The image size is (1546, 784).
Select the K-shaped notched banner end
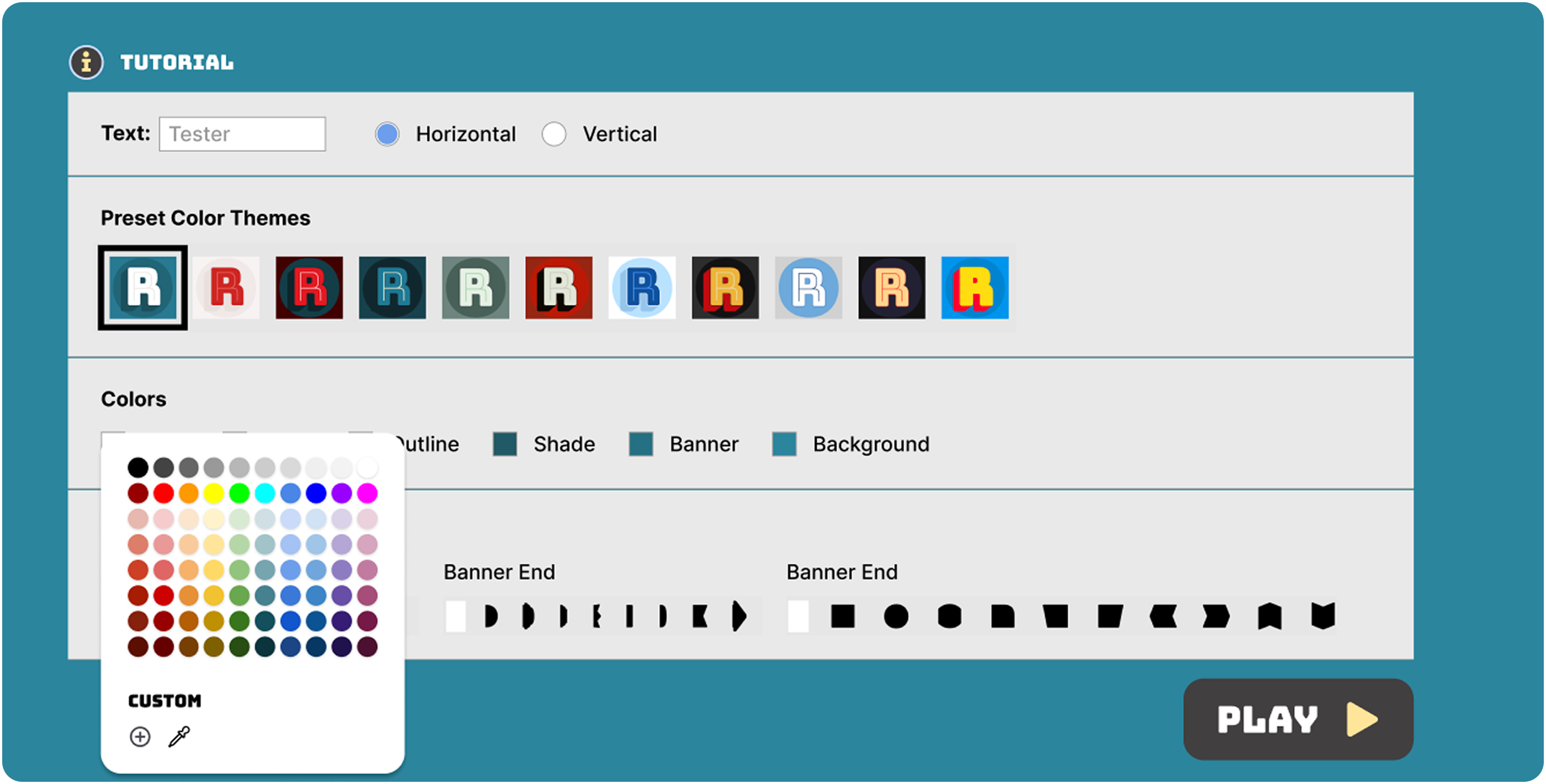(700, 617)
